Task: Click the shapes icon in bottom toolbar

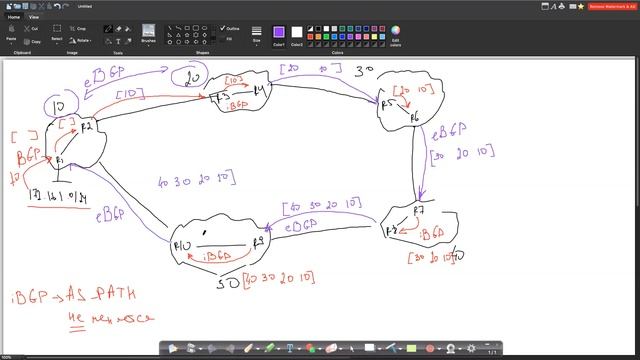Action: pos(311,348)
